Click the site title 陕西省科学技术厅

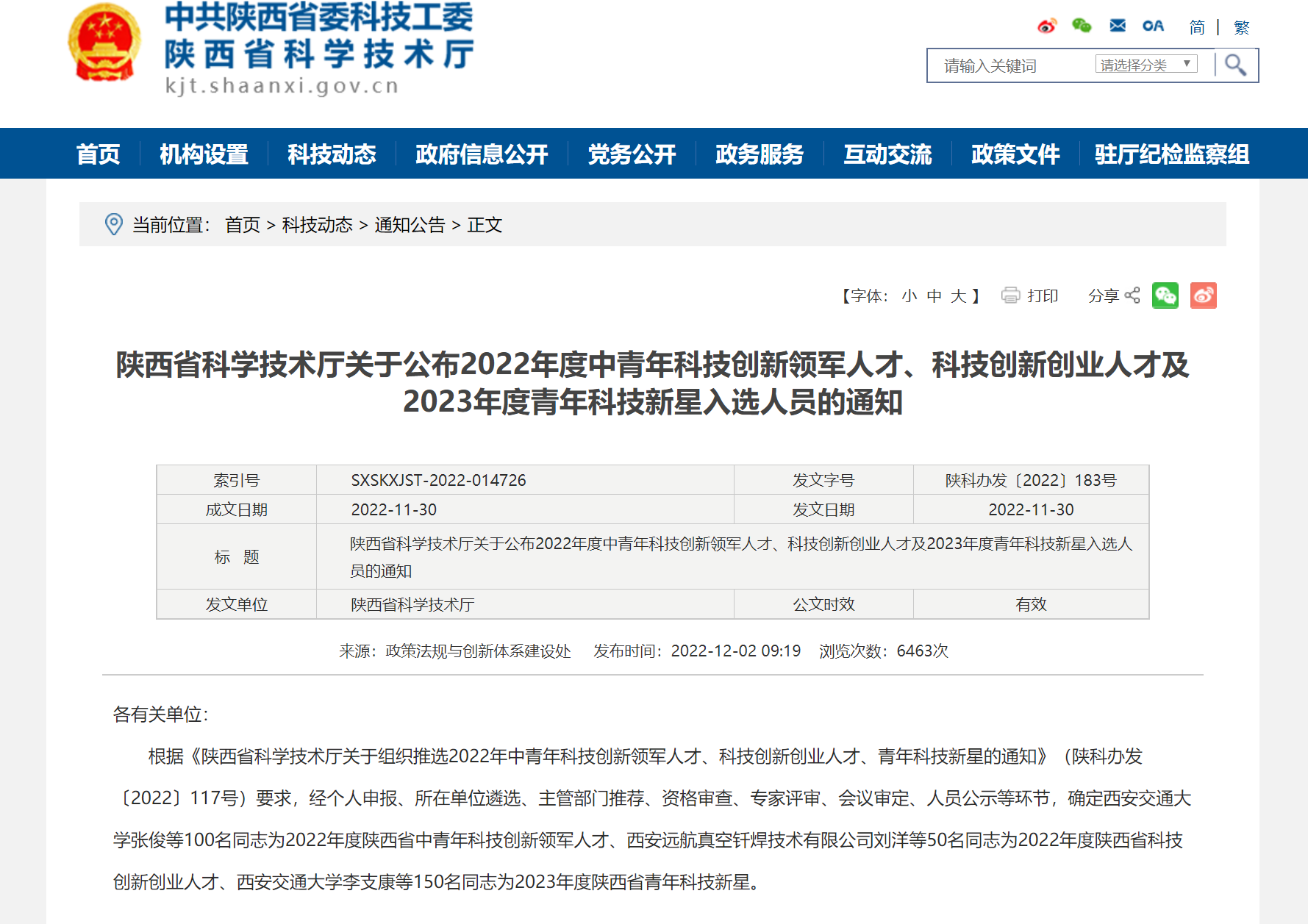point(319,54)
